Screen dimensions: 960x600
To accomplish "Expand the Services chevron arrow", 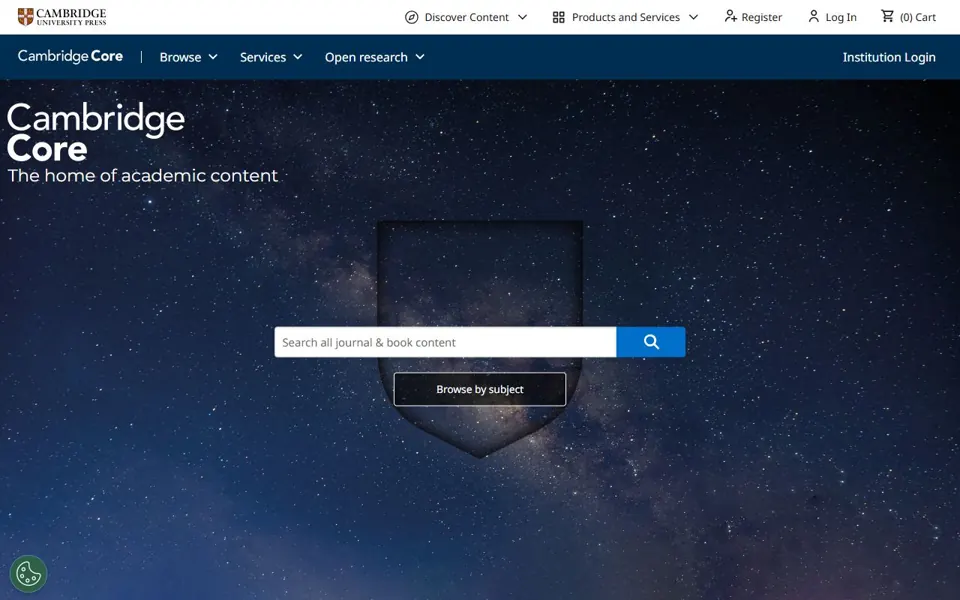I will point(298,57).
